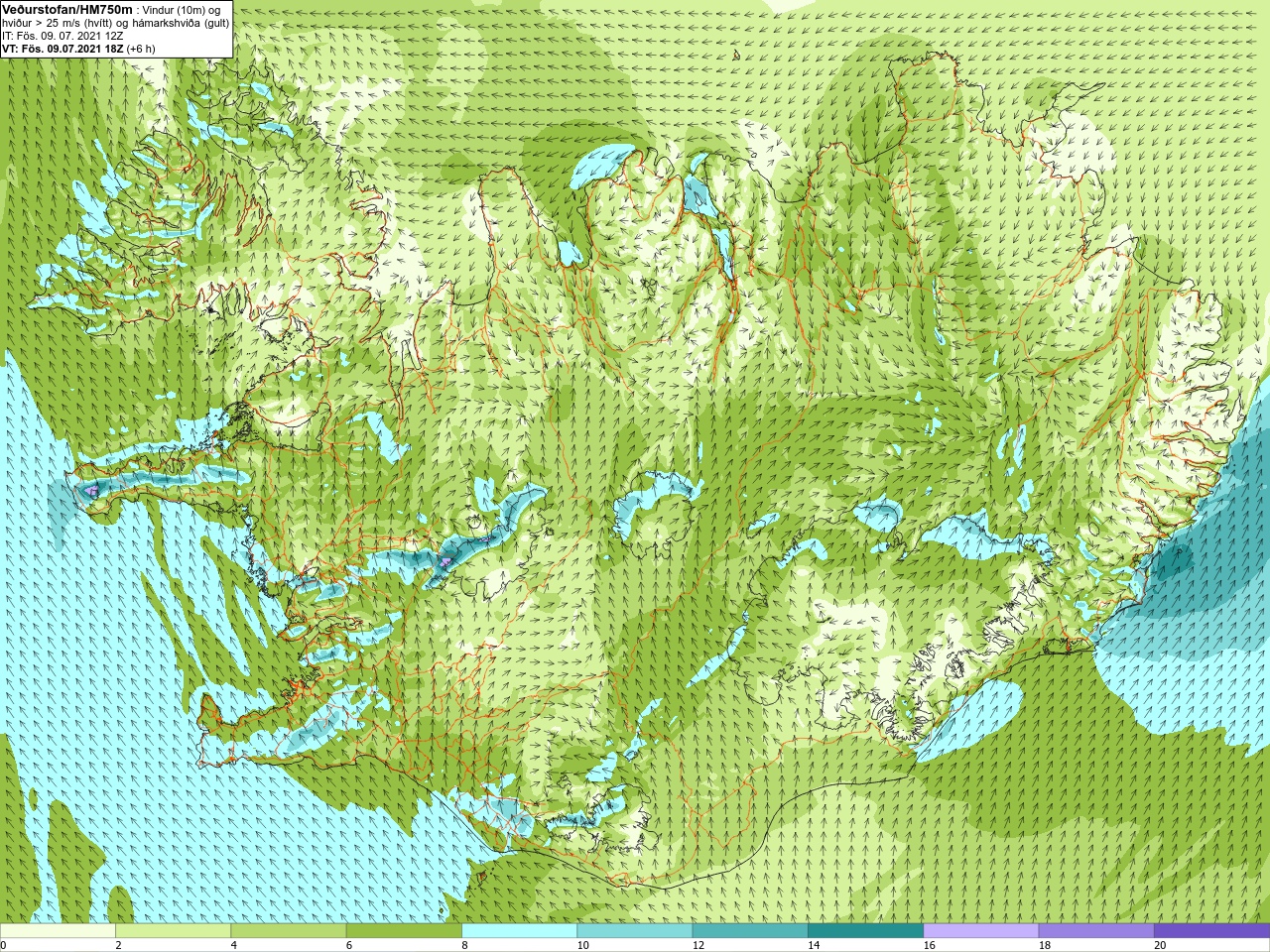Viewport: 1270px width, 952px height.
Task: Click the legend scale value '20'
Action: coord(1160,945)
